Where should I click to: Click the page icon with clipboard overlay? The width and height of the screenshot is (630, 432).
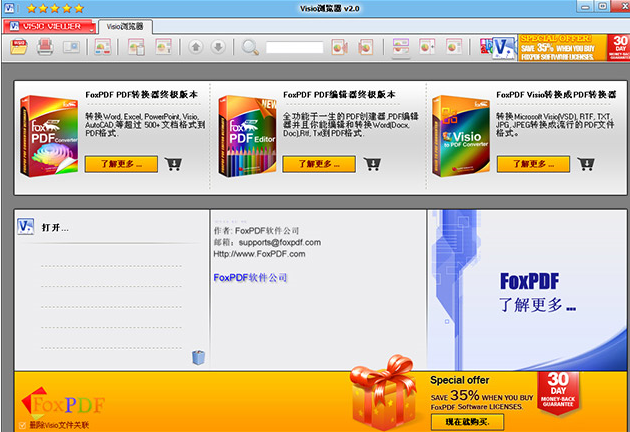(x=136, y=47)
